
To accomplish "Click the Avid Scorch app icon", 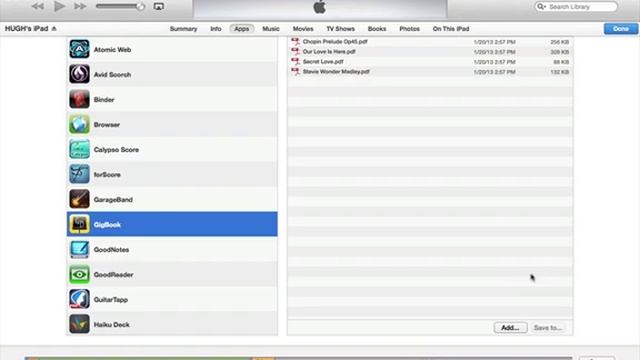I will 79,74.
